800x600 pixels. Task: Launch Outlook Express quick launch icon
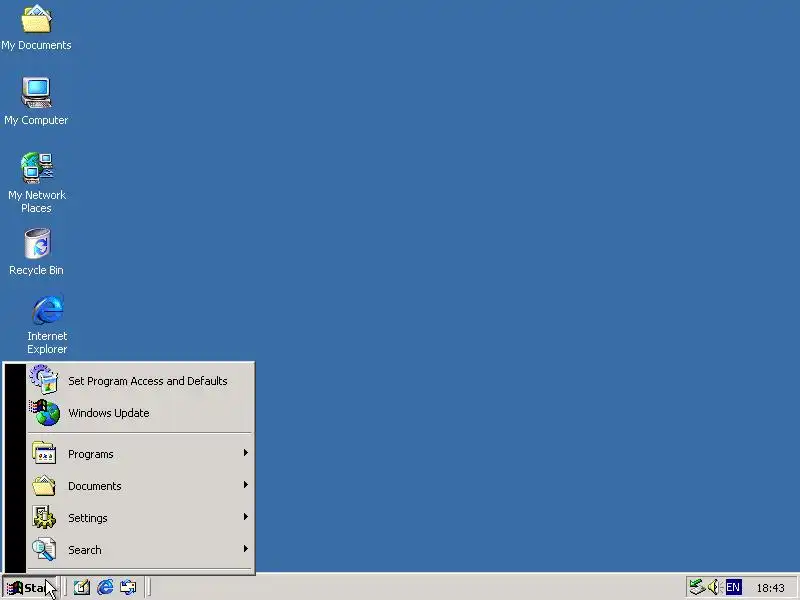pos(128,588)
